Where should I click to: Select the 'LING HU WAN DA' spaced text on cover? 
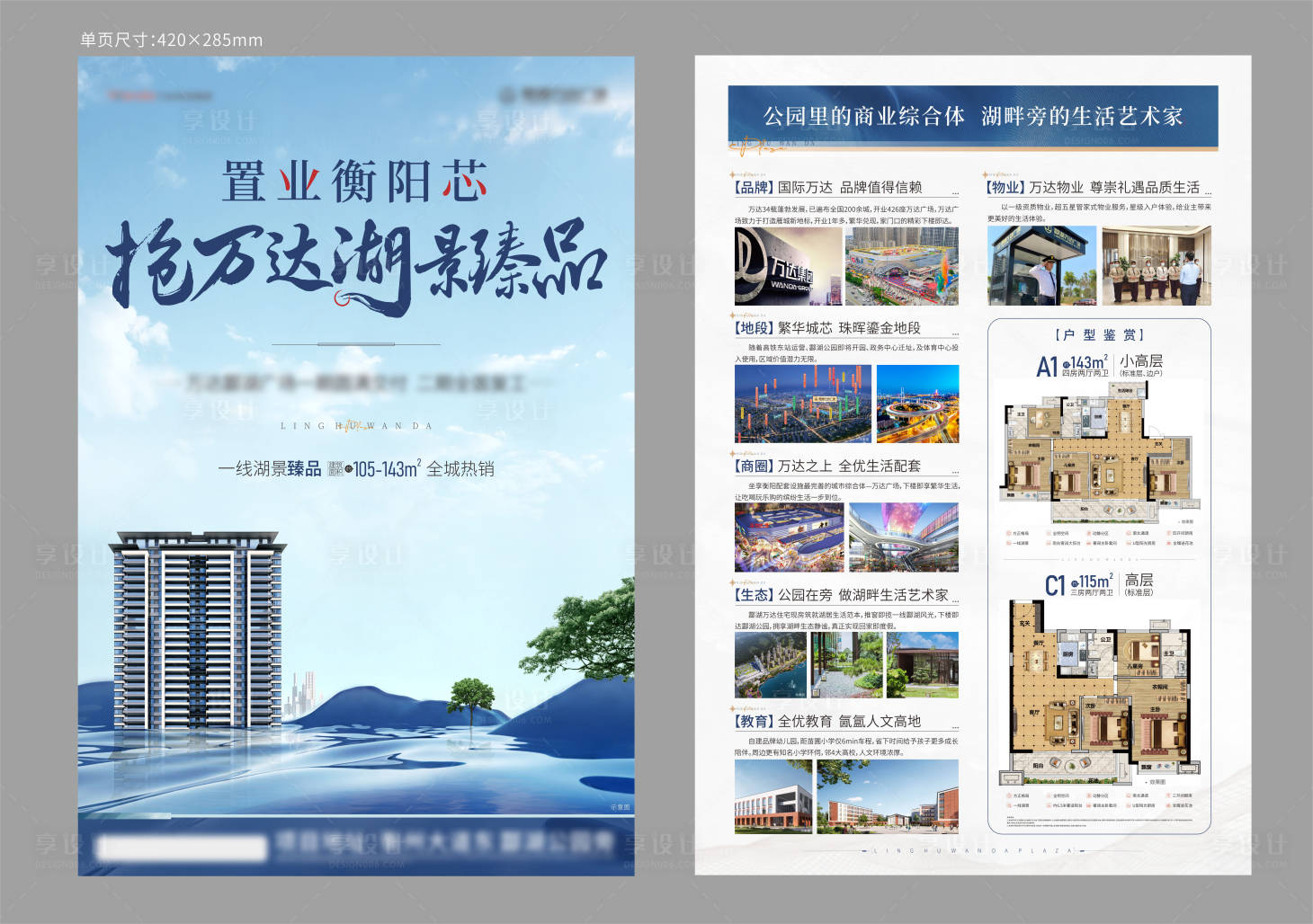click(x=356, y=426)
